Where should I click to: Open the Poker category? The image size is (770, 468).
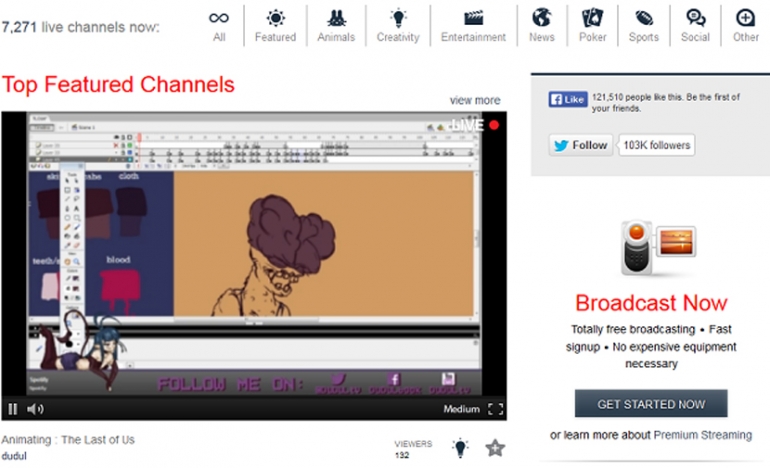point(592,26)
